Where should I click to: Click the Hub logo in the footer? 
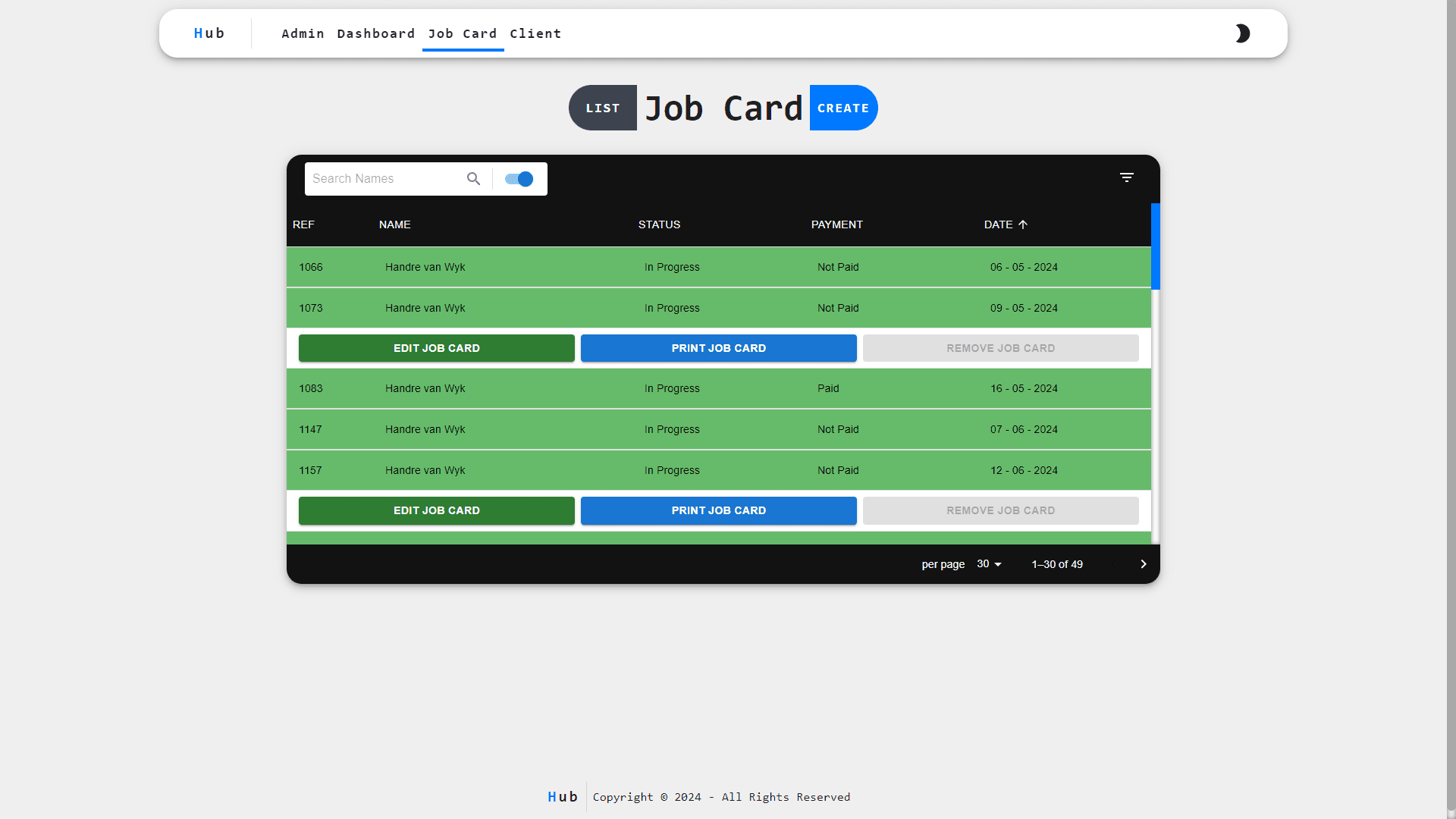click(562, 796)
